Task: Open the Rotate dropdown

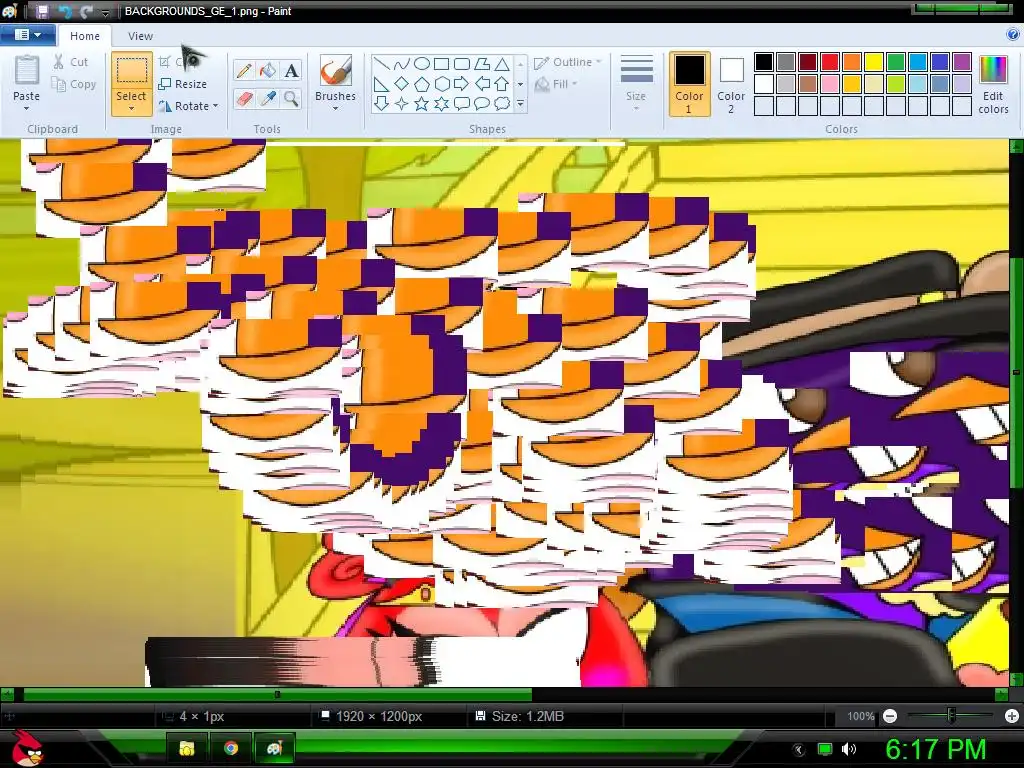Action: pos(189,106)
